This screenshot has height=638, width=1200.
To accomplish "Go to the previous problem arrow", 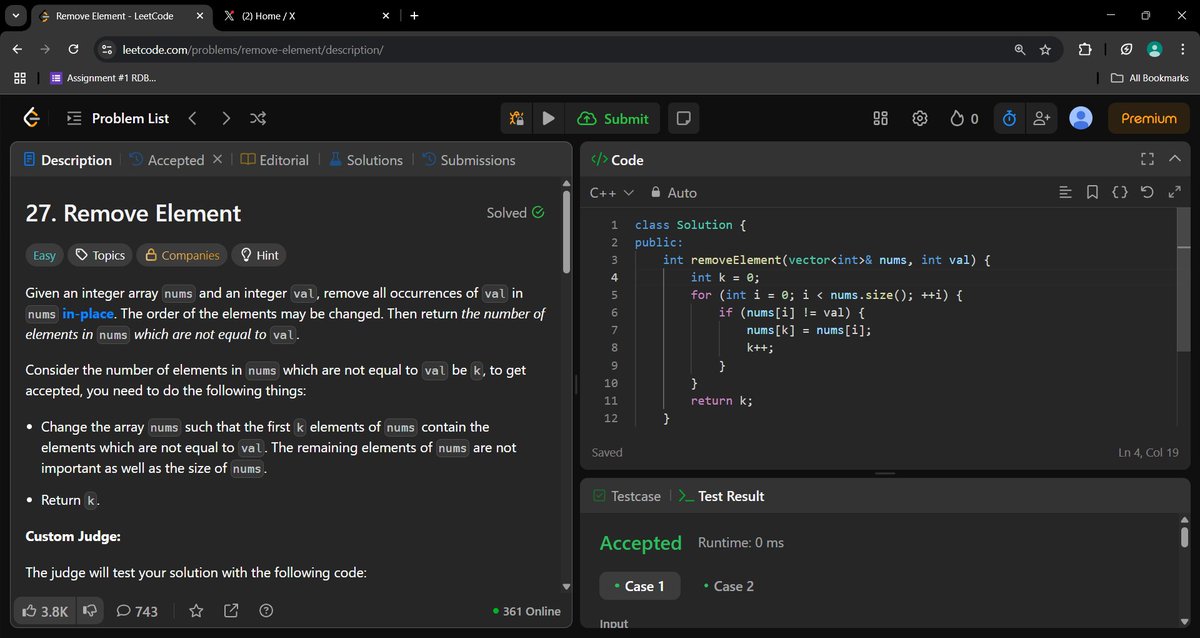I will click(x=192, y=118).
